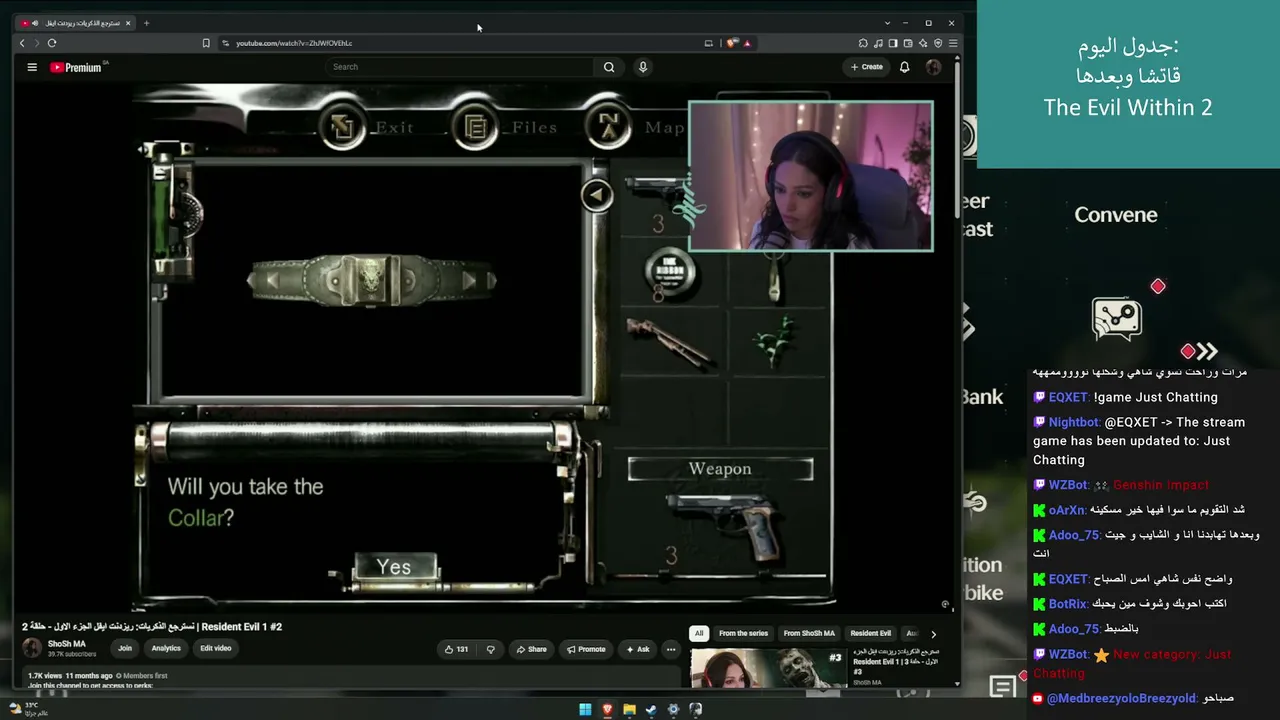Click @MedbreezyoloBreezyold username in chat
Viewport: 1280px width, 720px height.
pos(1122,698)
